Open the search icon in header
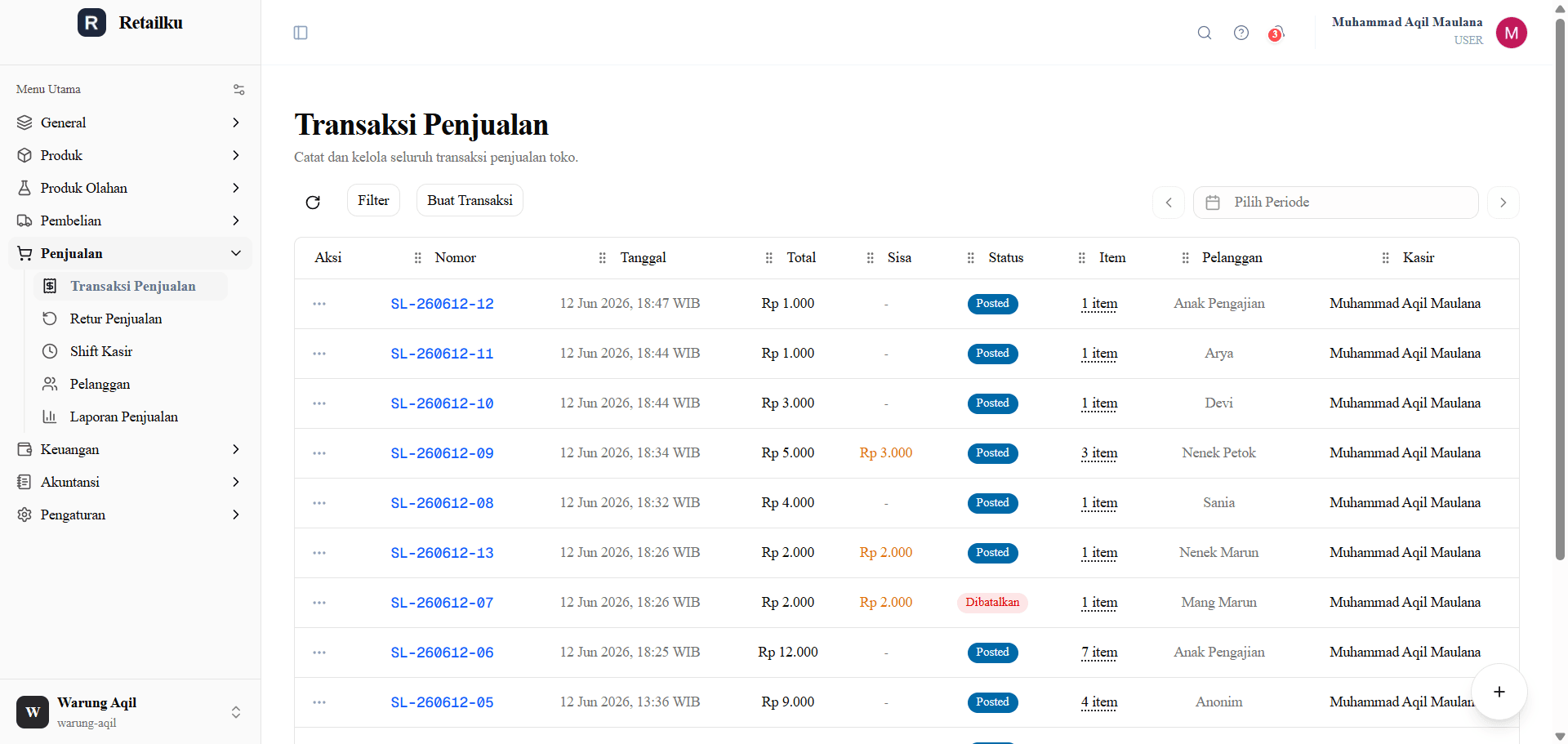 (1205, 33)
